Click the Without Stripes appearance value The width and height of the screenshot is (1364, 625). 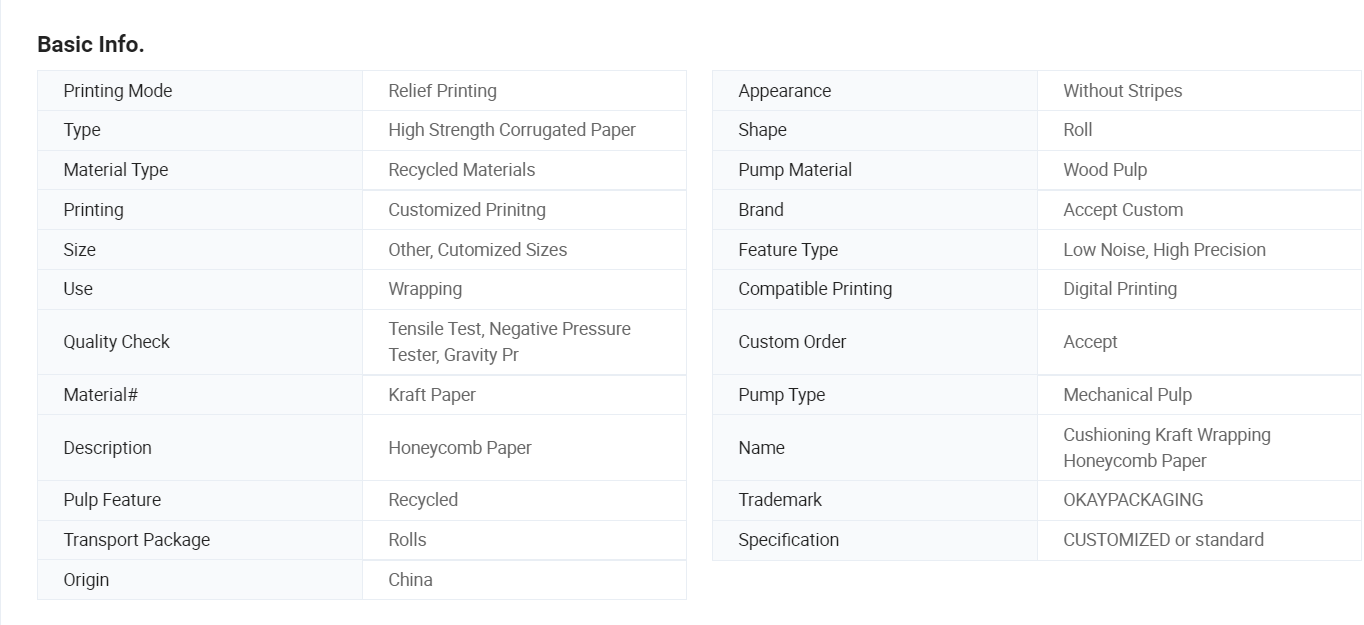pyautogui.click(x=1122, y=91)
